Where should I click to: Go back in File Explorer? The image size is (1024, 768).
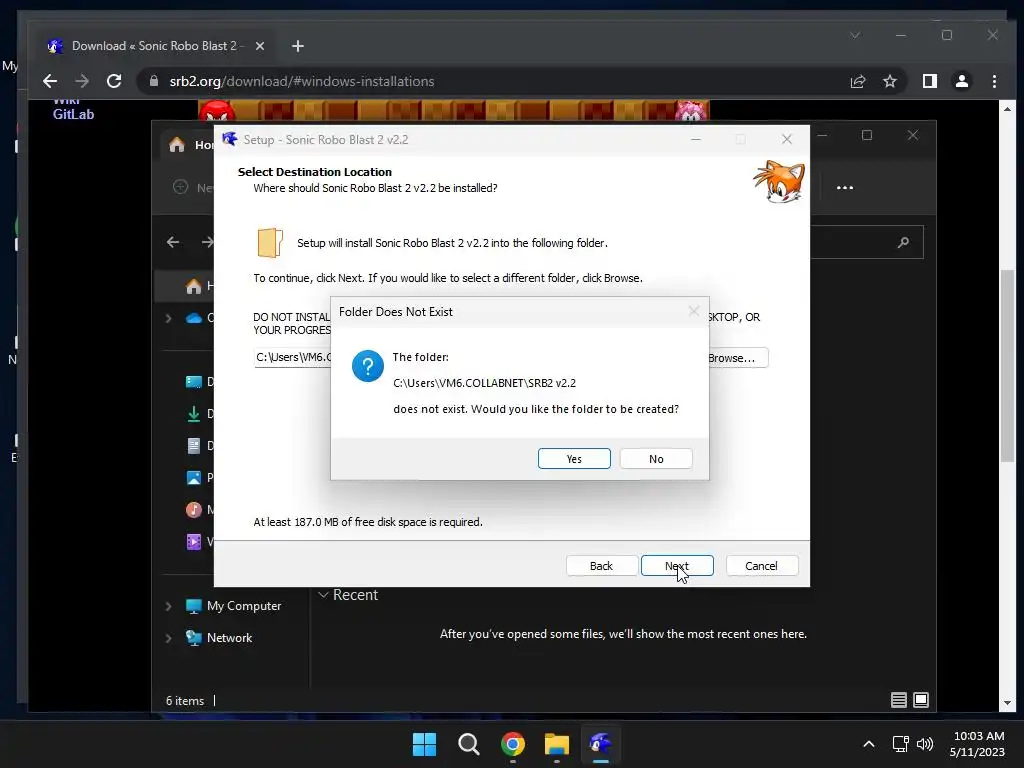(173, 242)
